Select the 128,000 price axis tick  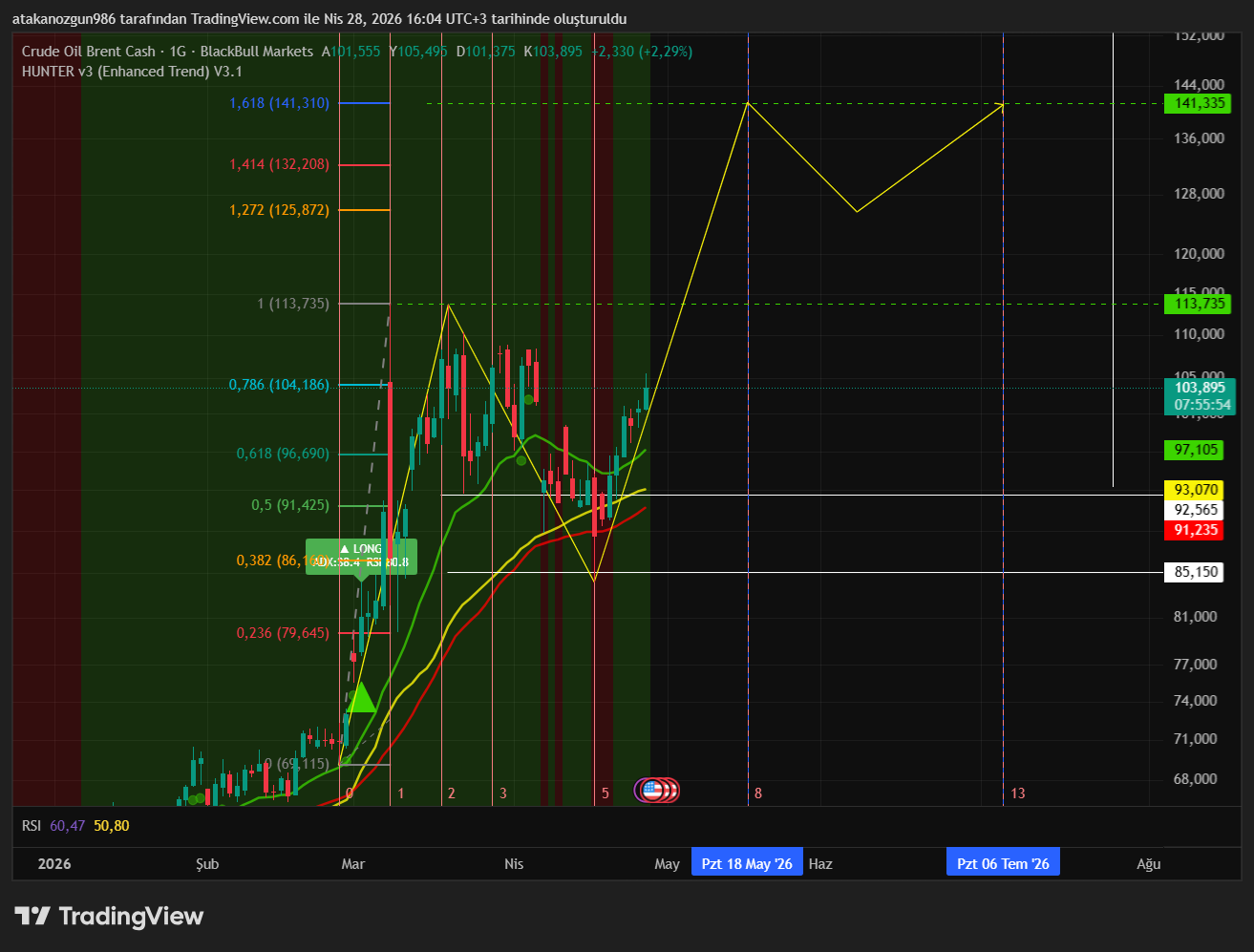point(1197,194)
